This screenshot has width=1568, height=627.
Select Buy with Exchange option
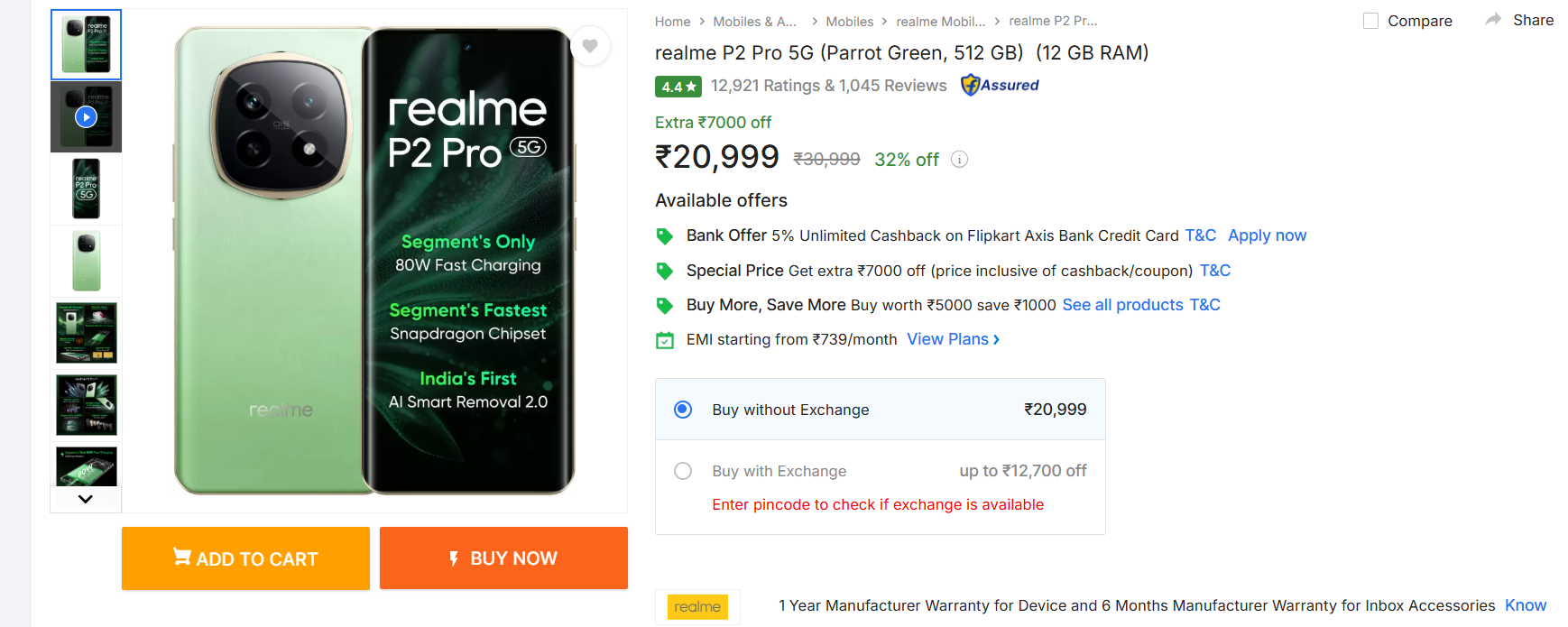click(x=683, y=471)
